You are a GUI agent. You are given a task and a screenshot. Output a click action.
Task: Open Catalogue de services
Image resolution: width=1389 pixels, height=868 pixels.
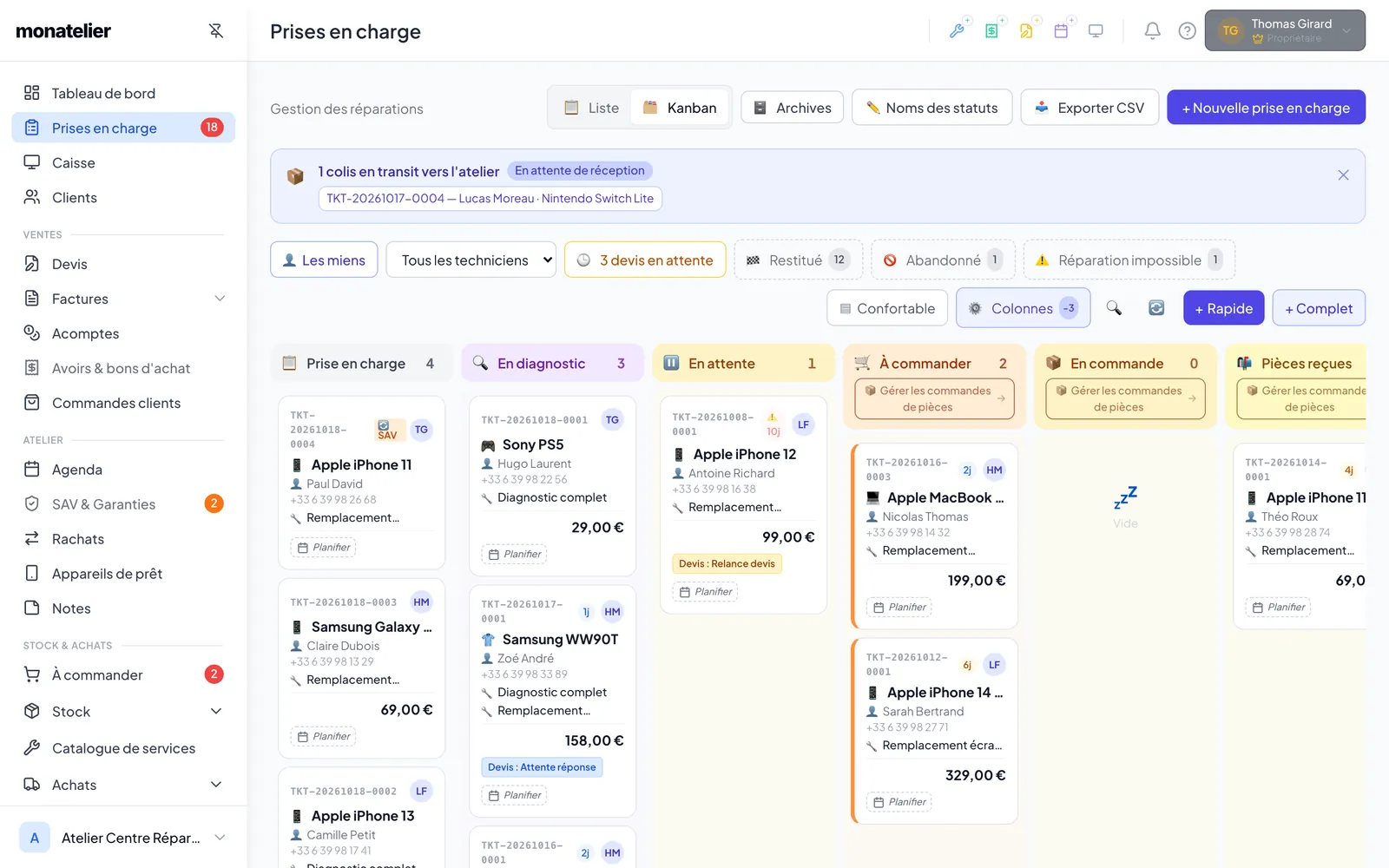point(123,748)
